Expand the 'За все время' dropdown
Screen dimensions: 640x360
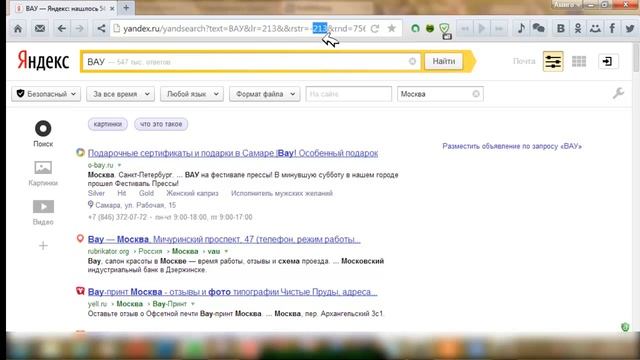(120, 94)
